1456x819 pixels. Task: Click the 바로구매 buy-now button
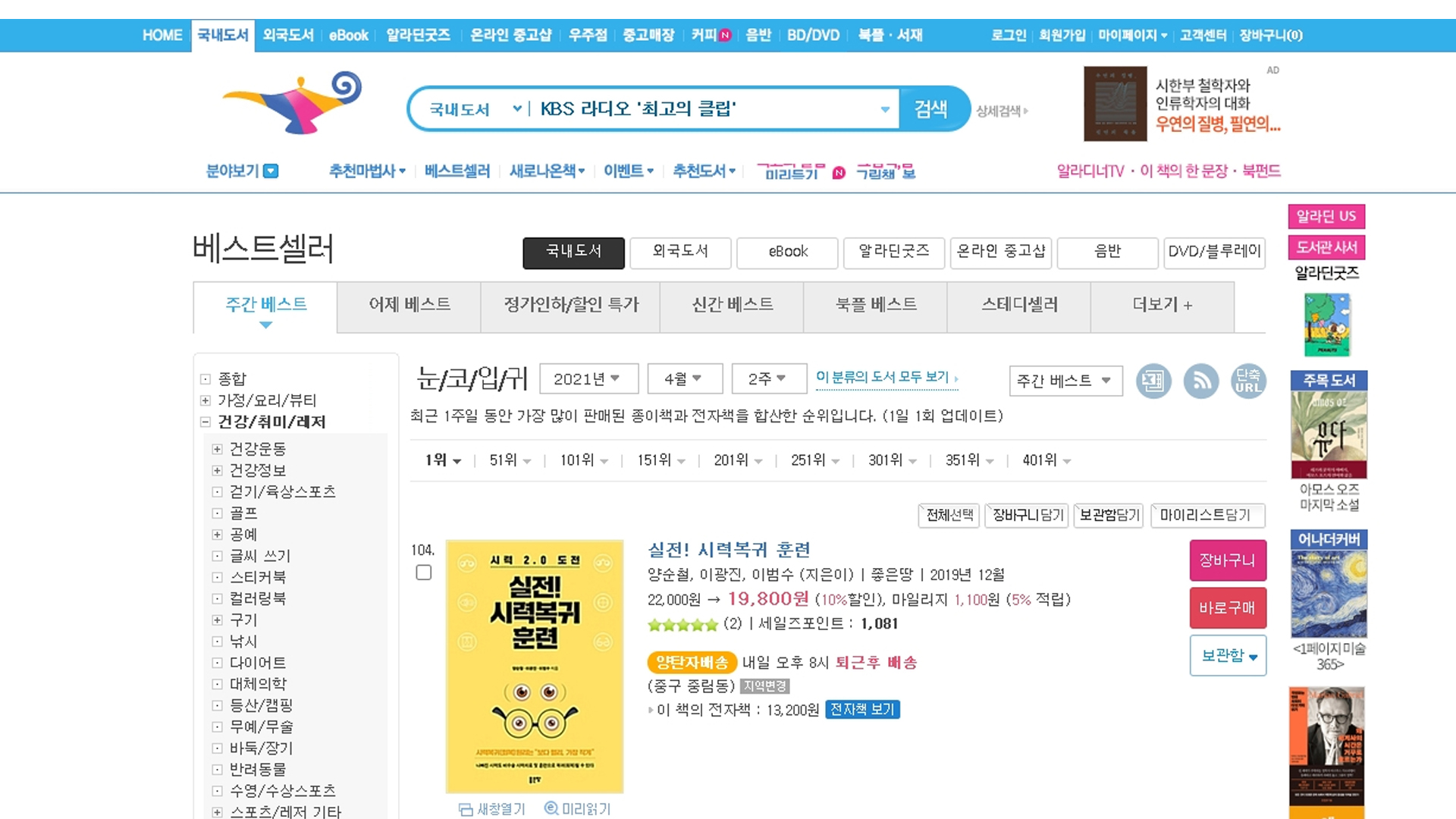(x=1227, y=608)
